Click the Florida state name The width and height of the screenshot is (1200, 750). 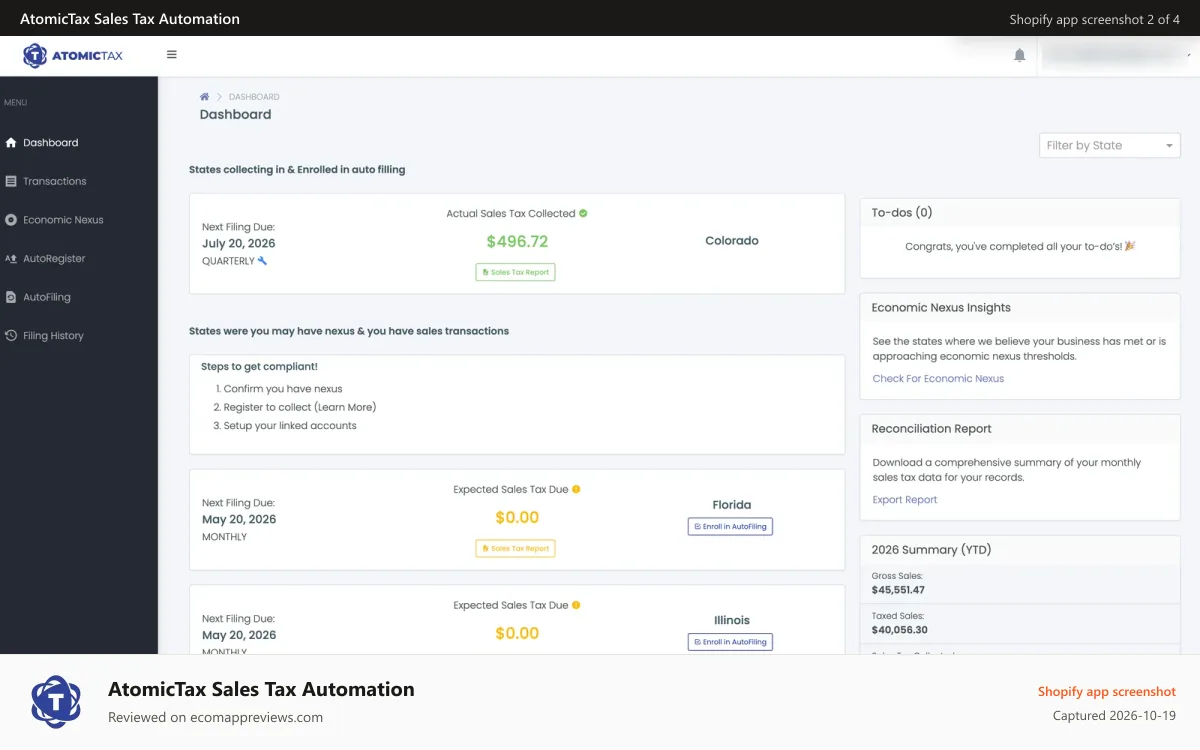pyautogui.click(x=732, y=505)
